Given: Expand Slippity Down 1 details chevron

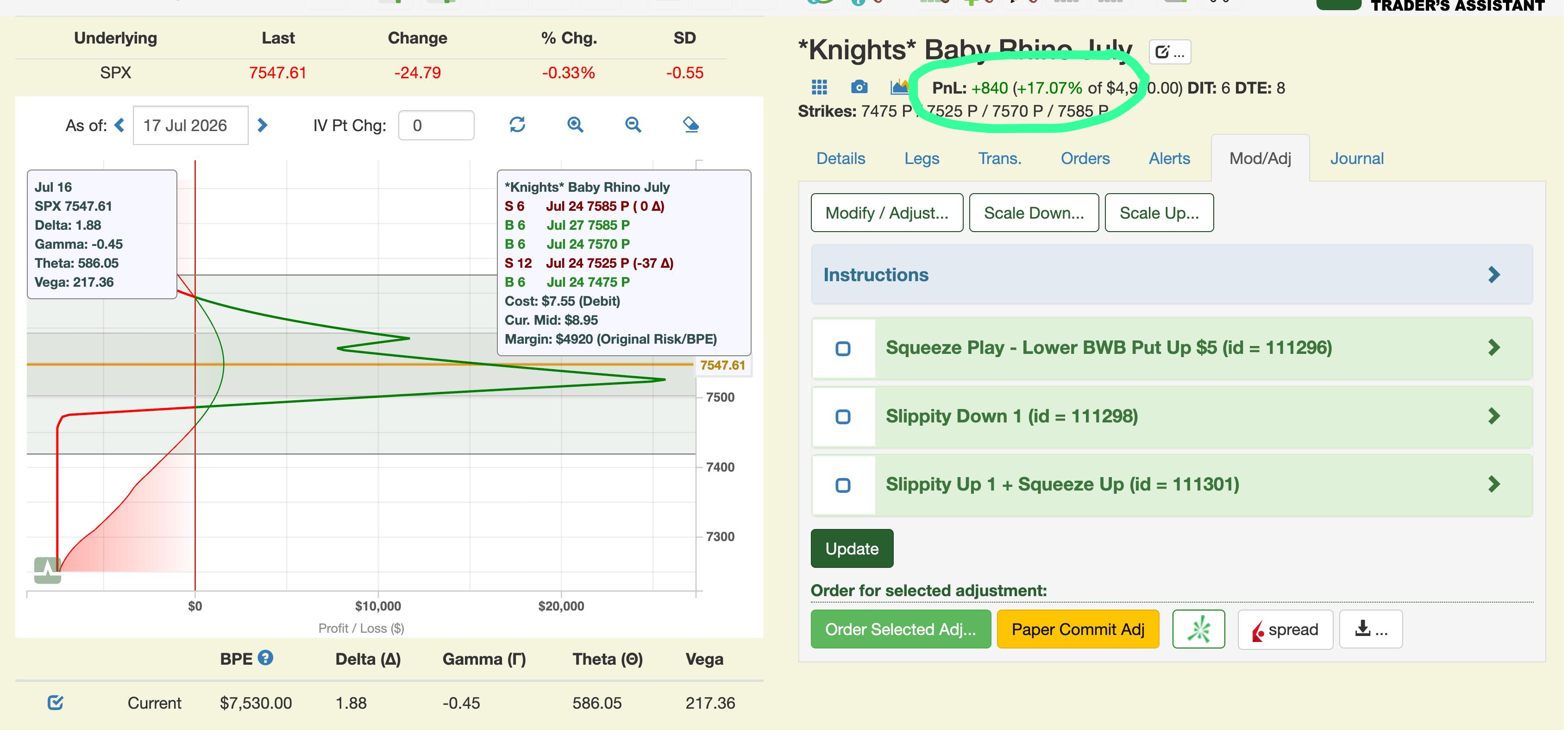Looking at the screenshot, I should click(1494, 416).
